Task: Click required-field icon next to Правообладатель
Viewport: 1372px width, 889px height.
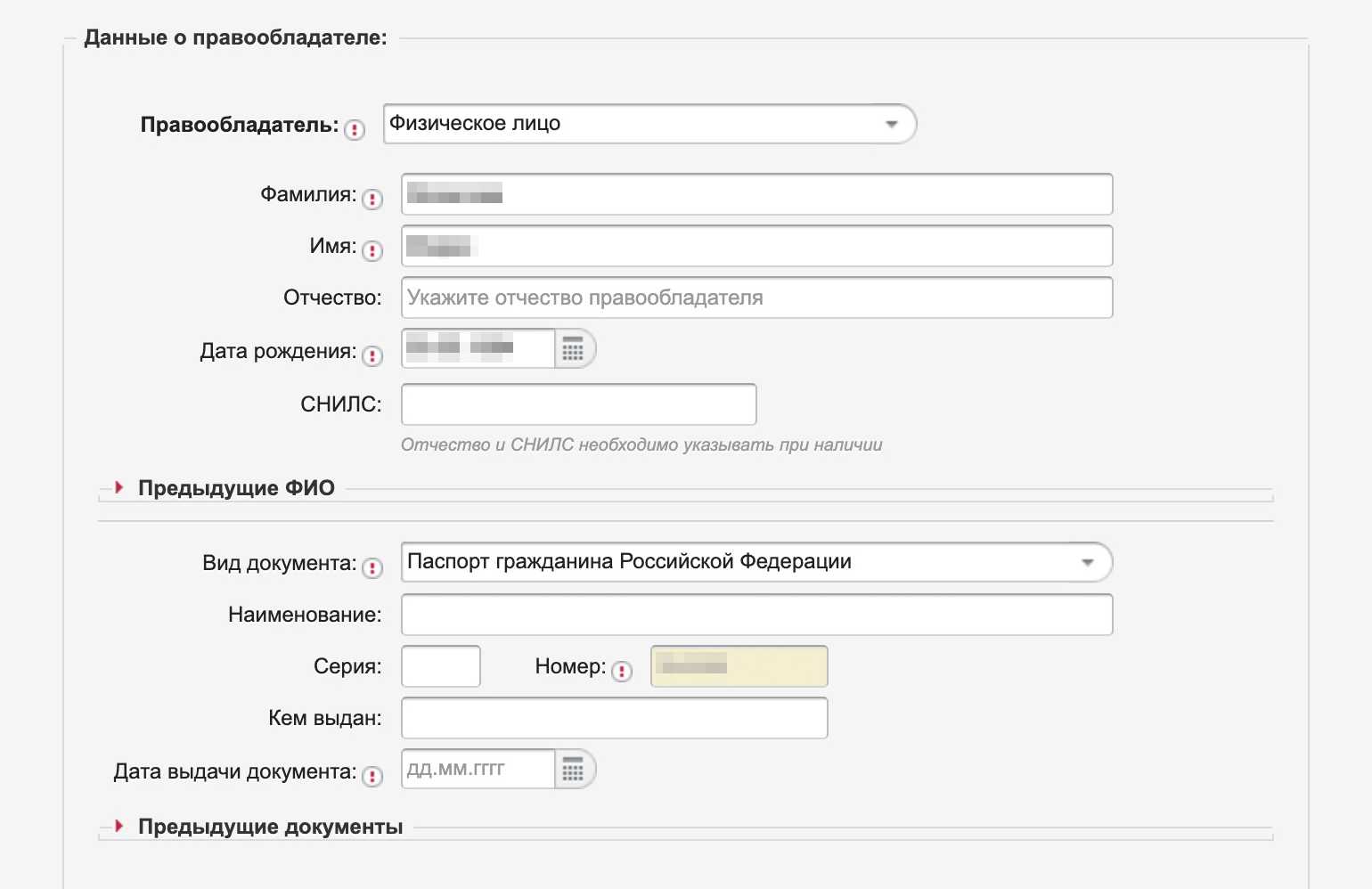Action: (355, 130)
